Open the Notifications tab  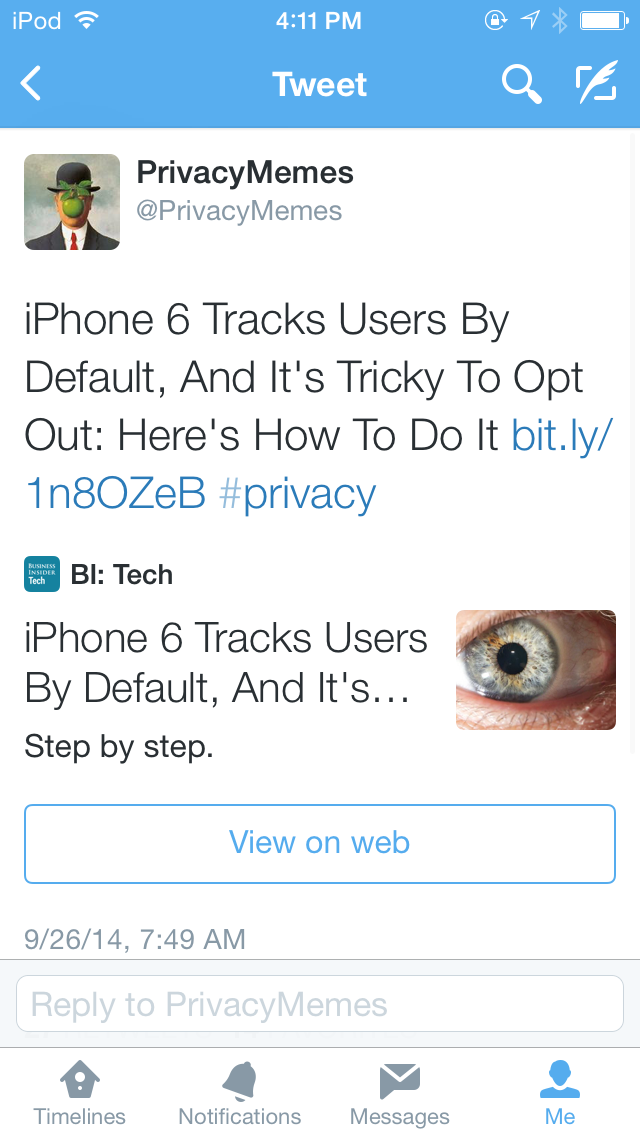[x=240, y=1092]
